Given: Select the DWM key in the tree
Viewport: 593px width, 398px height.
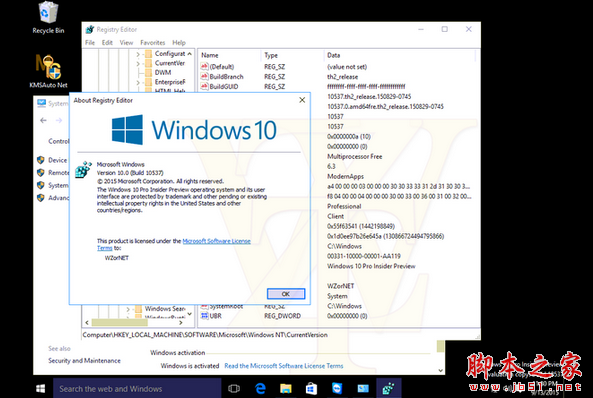Looking at the screenshot, I should click(163, 73).
